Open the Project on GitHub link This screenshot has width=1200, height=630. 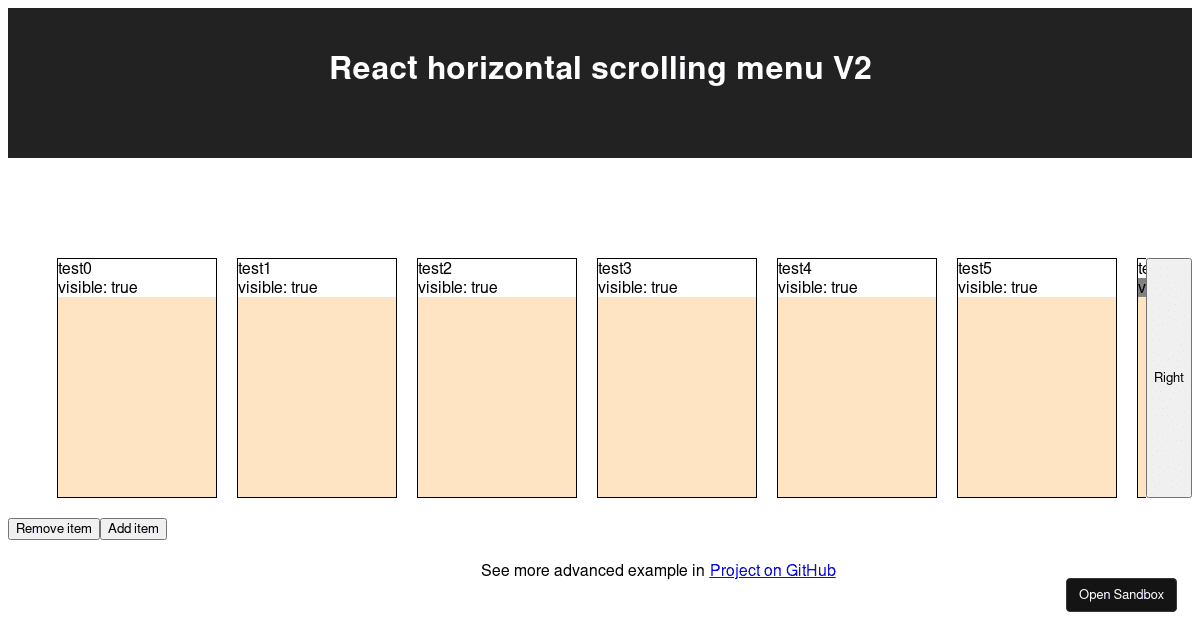tap(772, 570)
